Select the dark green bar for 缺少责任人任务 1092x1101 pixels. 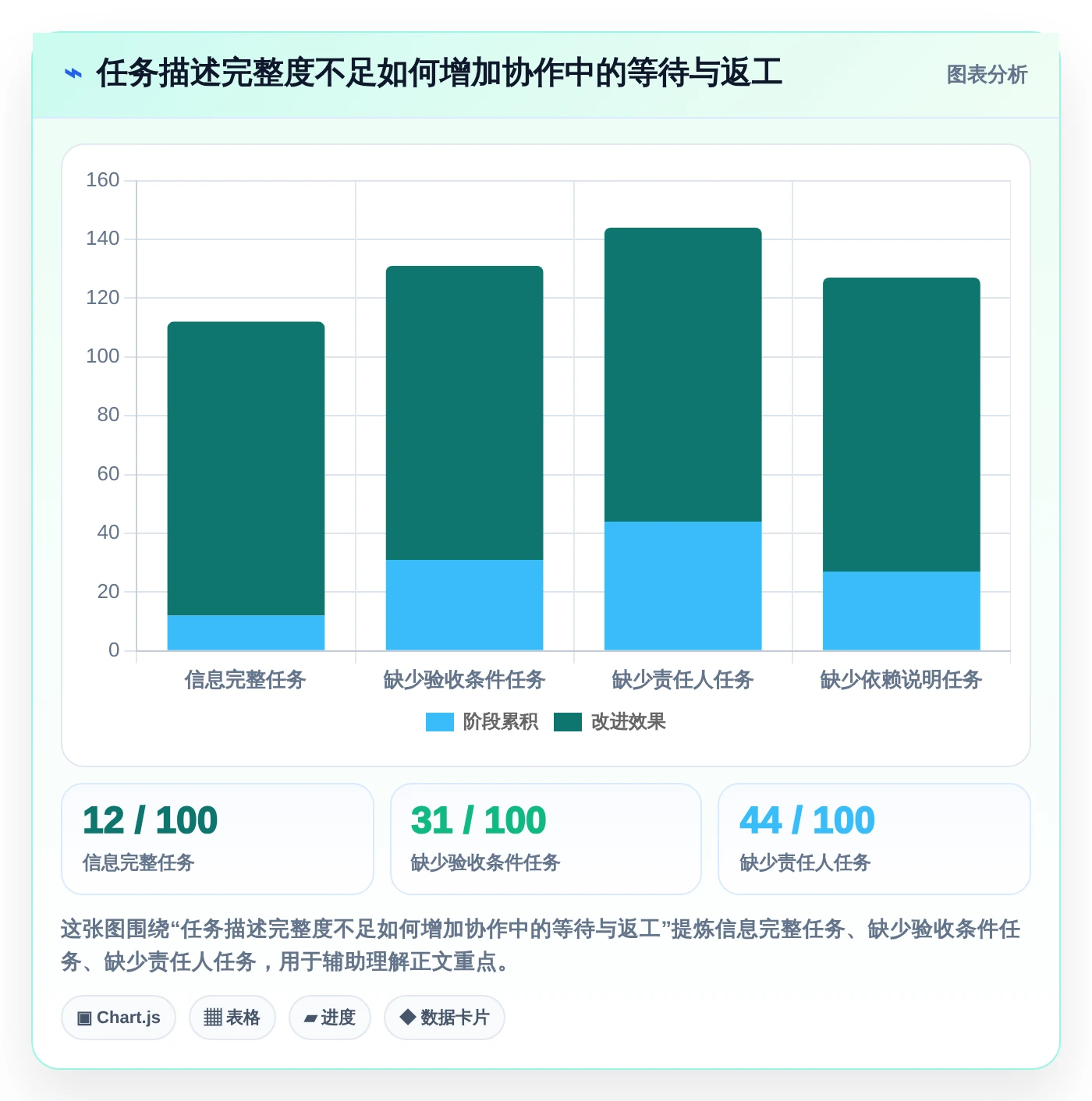tap(682, 375)
